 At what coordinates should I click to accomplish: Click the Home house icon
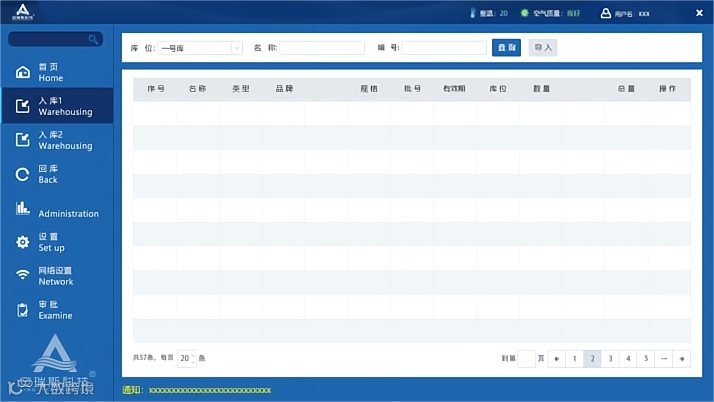click(x=23, y=72)
